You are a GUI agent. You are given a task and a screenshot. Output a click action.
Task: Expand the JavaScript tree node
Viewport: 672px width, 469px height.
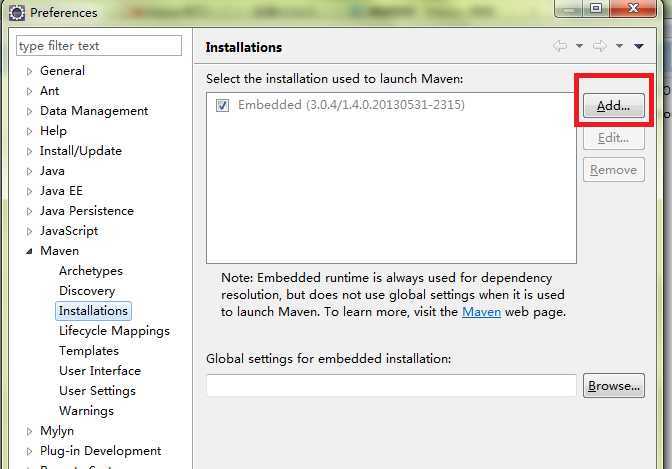coord(29,231)
